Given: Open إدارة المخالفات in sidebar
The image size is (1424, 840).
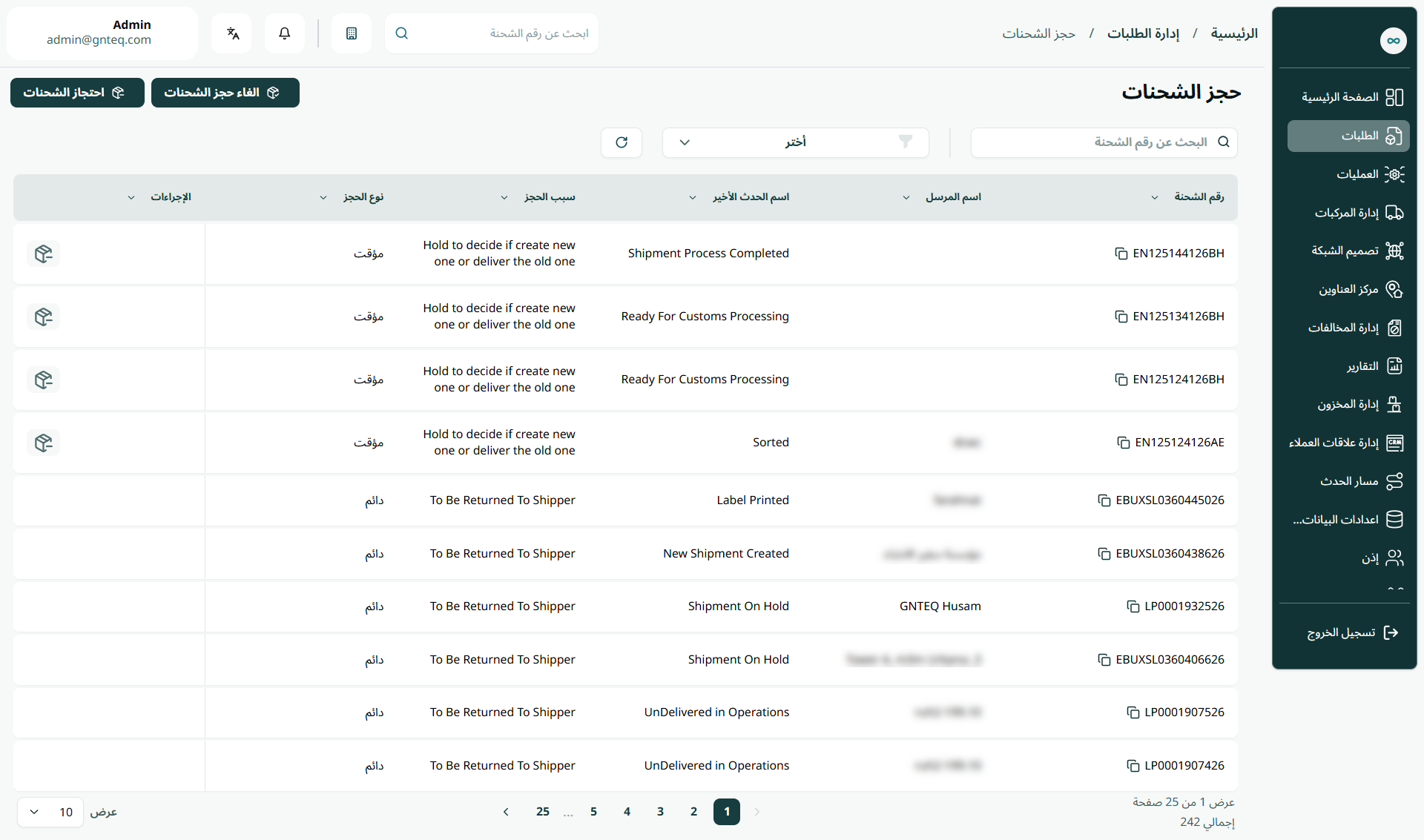Looking at the screenshot, I should point(1348,328).
